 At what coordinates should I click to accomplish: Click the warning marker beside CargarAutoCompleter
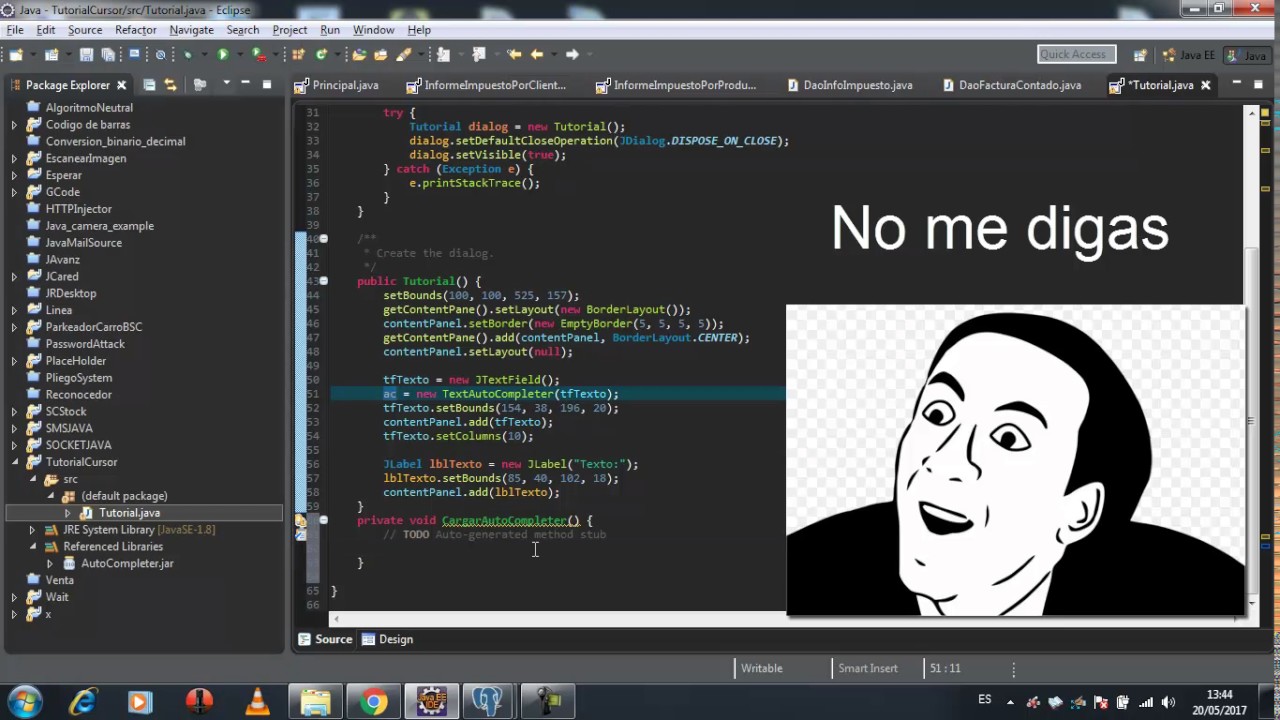tap(300, 521)
